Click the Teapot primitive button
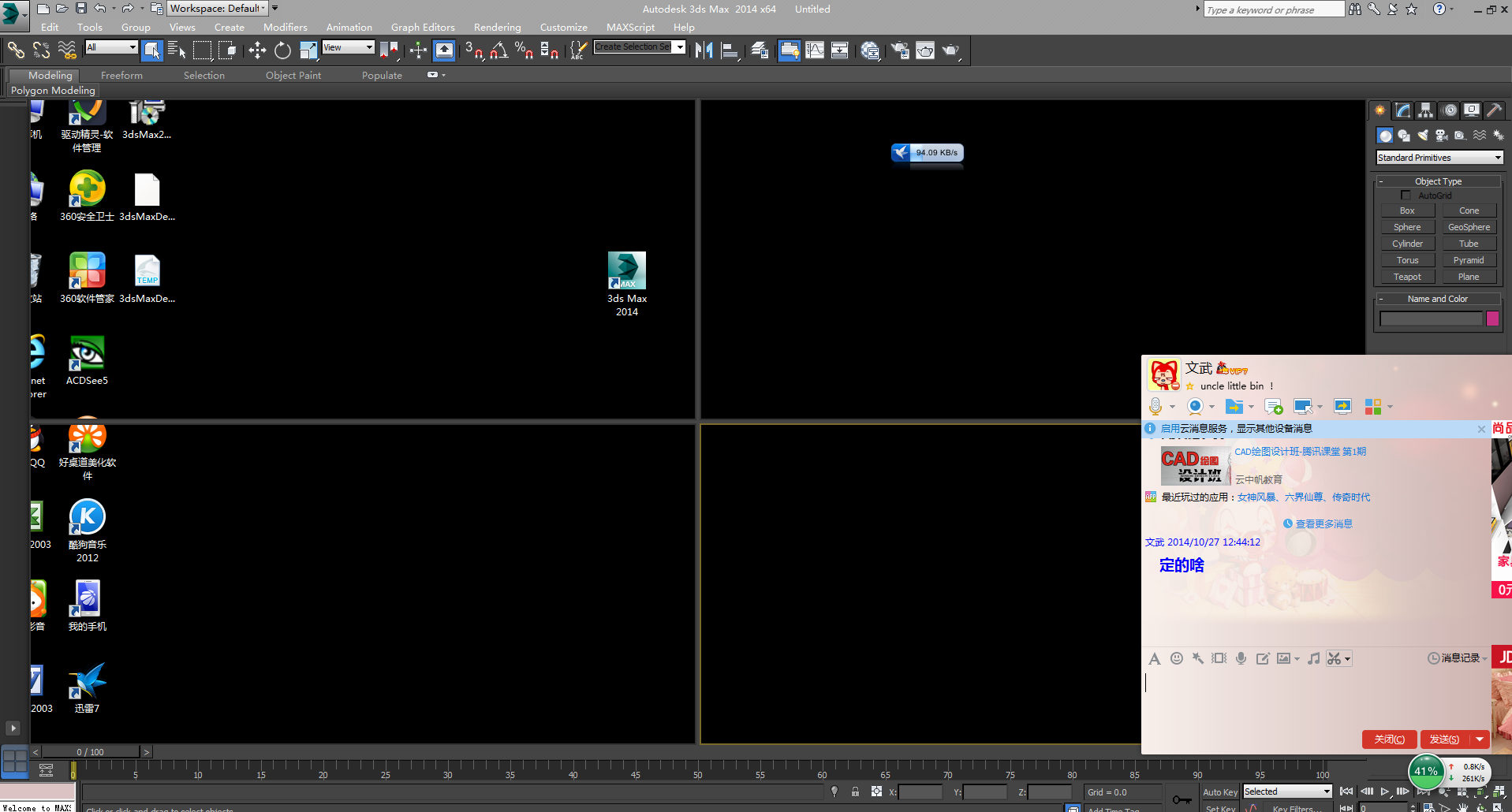The image size is (1512, 812). tap(1407, 277)
